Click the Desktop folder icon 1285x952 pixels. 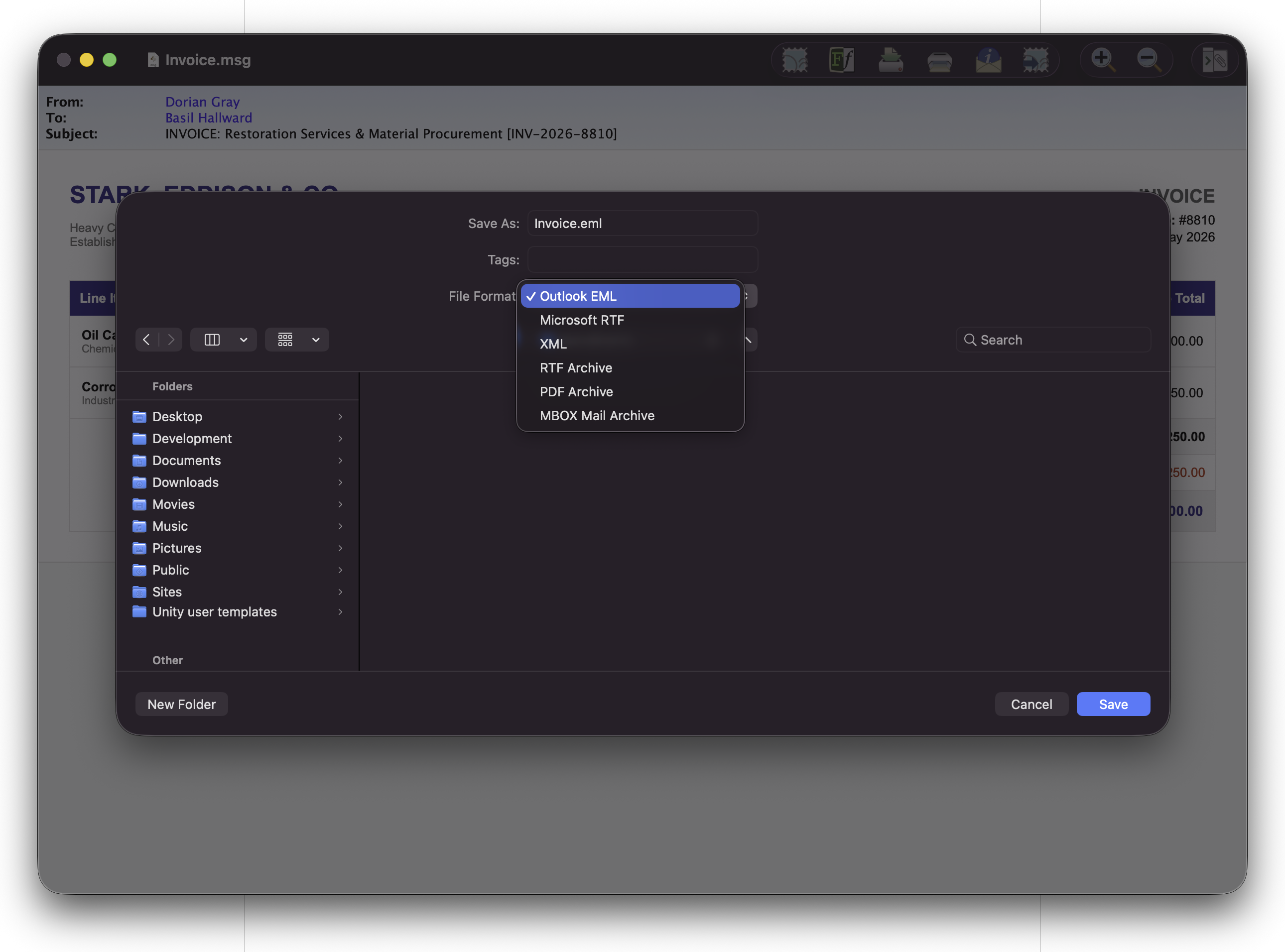[139, 417]
